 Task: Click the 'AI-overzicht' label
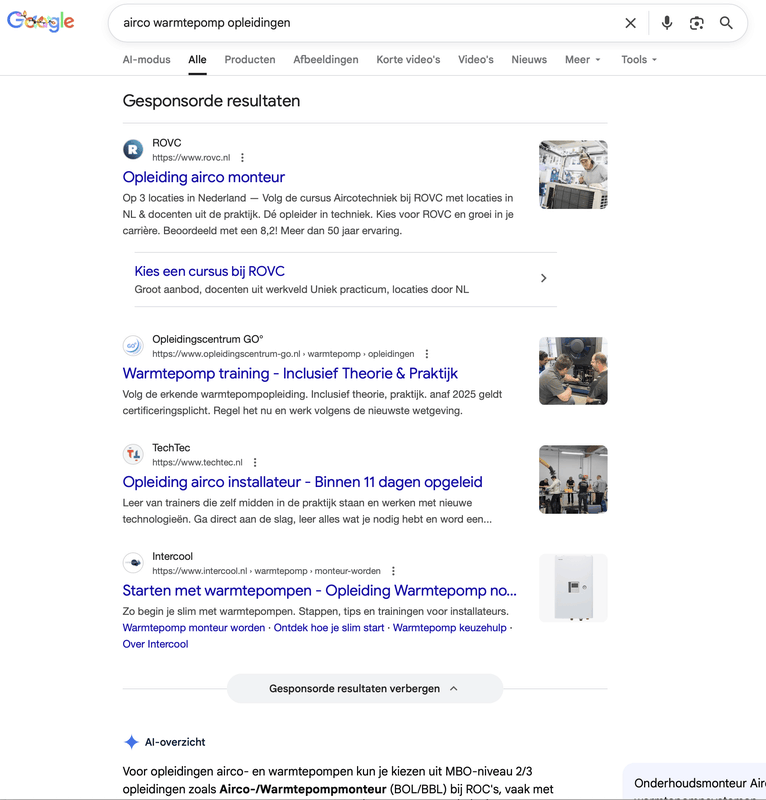pyautogui.click(x=175, y=742)
